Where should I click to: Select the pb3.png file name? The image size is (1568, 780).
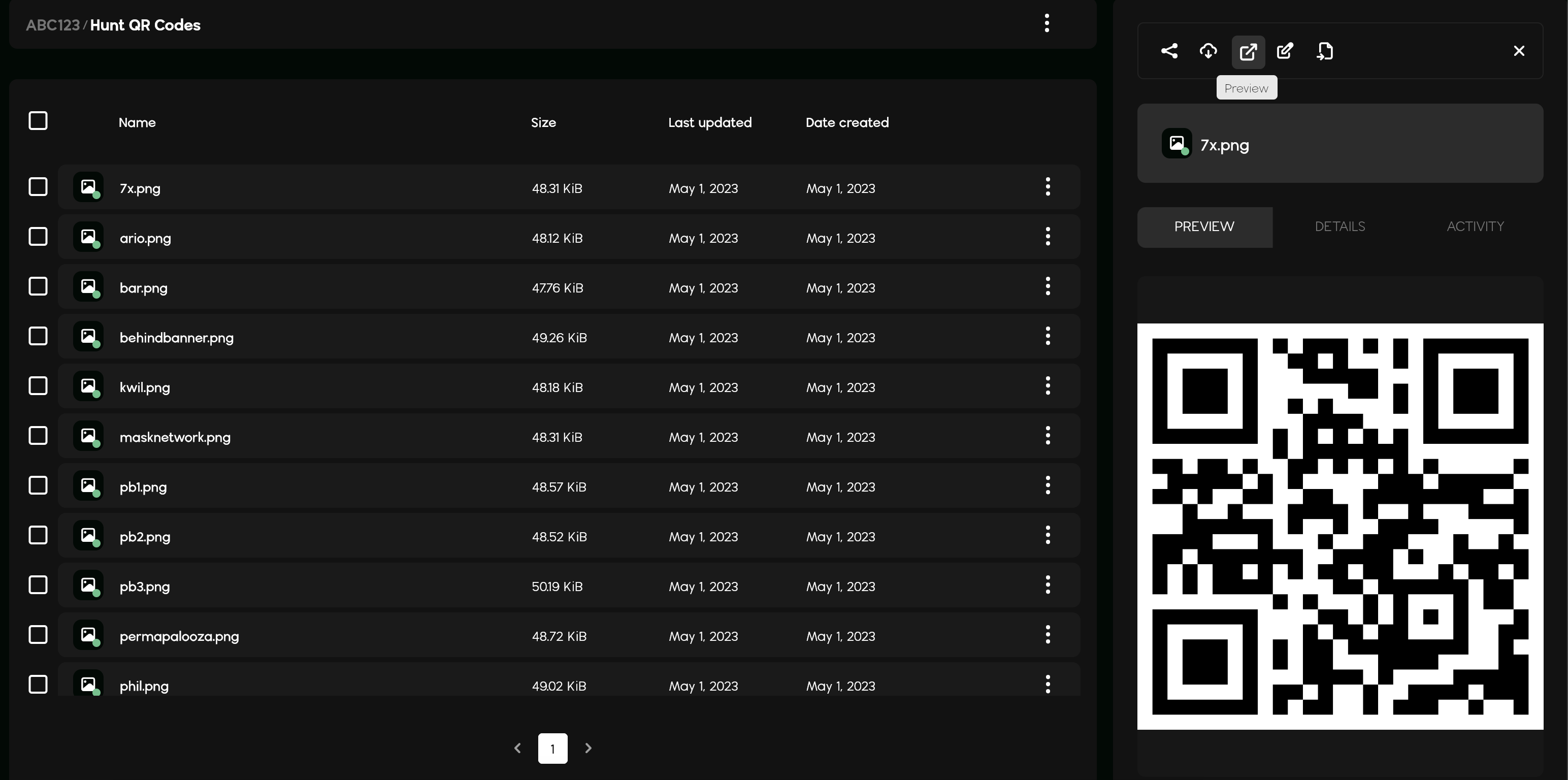click(x=145, y=587)
